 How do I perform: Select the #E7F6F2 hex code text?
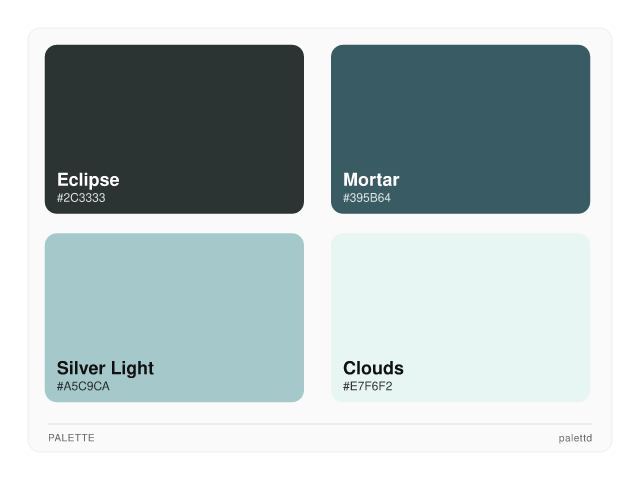coord(368,386)
